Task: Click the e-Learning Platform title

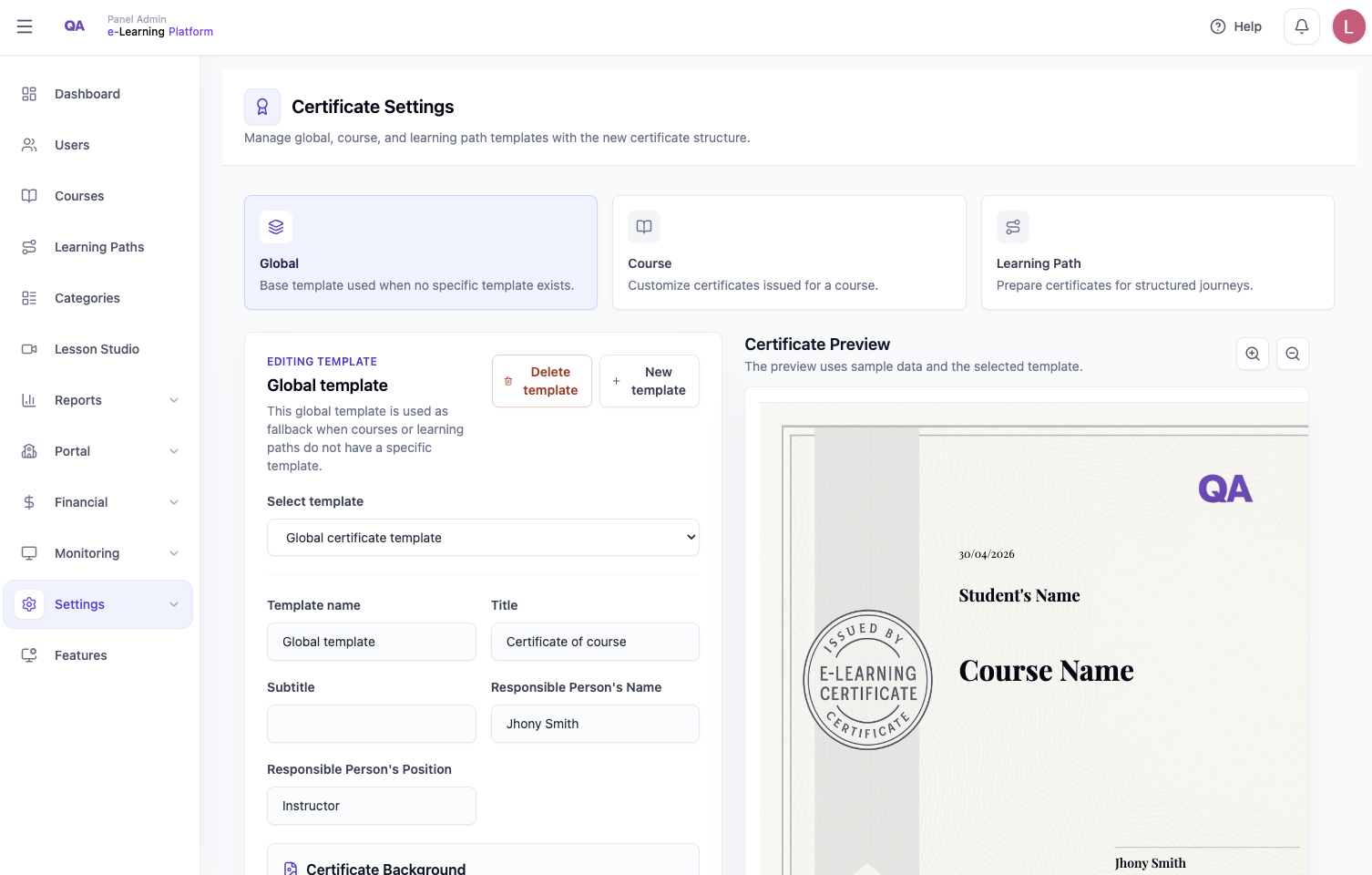Action: click(160, 32)
